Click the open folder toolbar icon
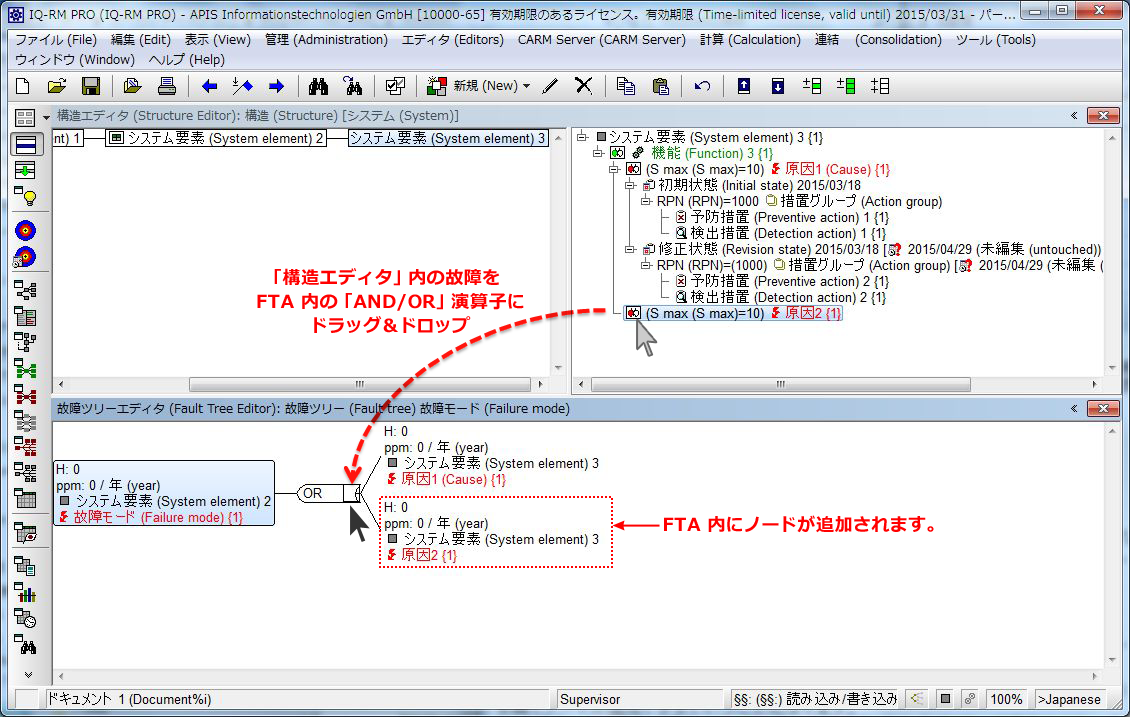 pyautogui.click(x=56, y=86)
